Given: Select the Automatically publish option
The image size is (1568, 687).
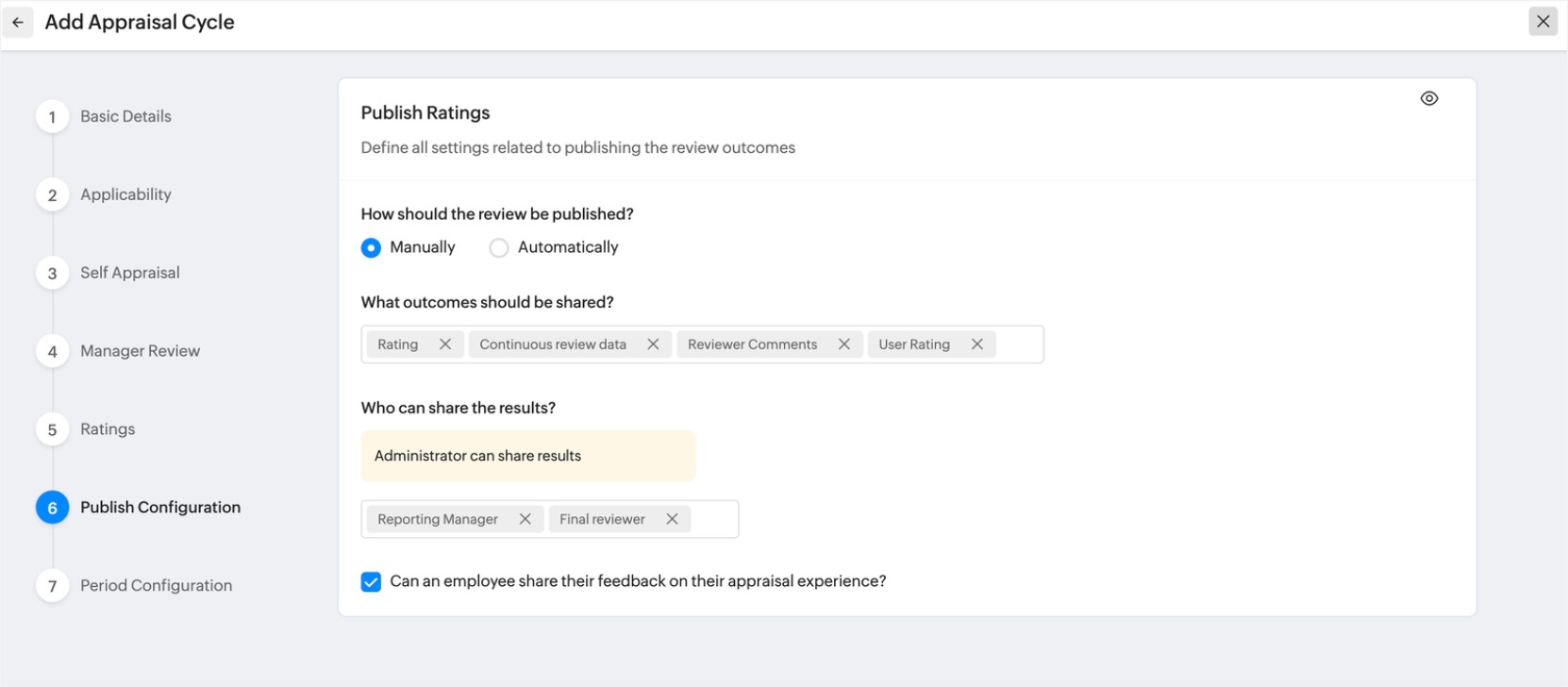Looking at the screenshot, I should (x=499, y=247).
